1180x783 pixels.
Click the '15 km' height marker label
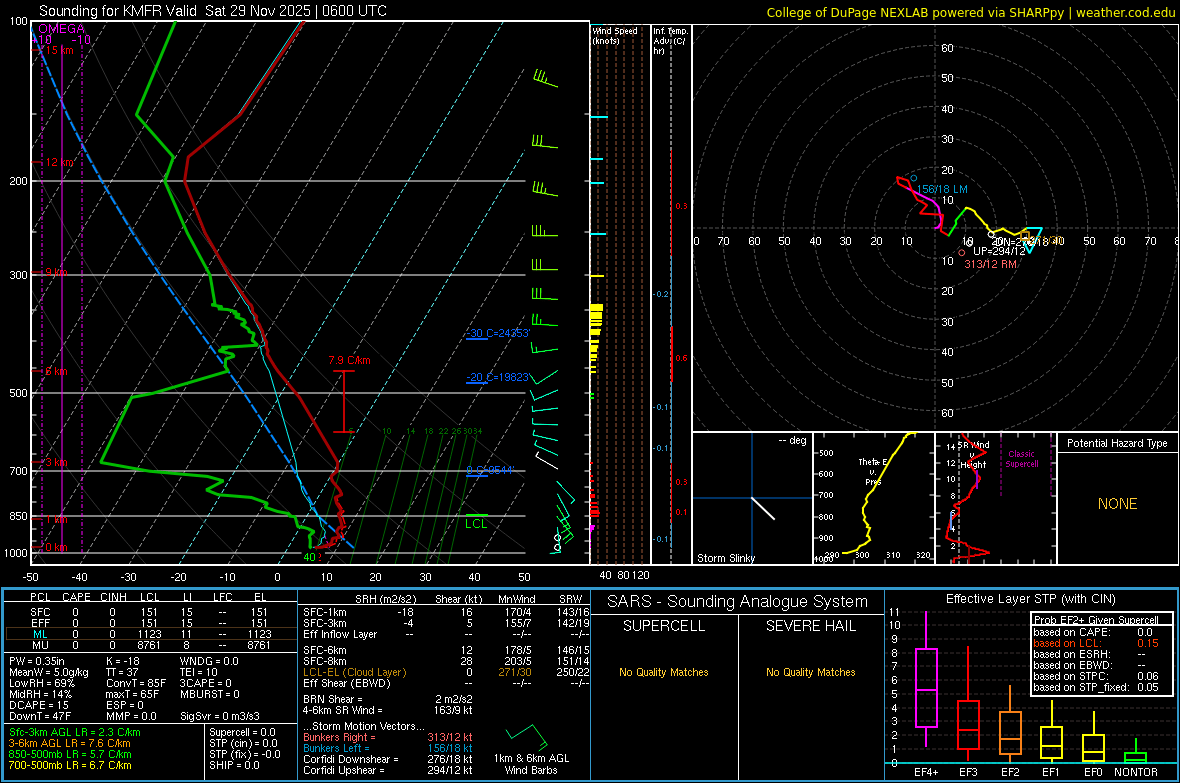[59, 50]
